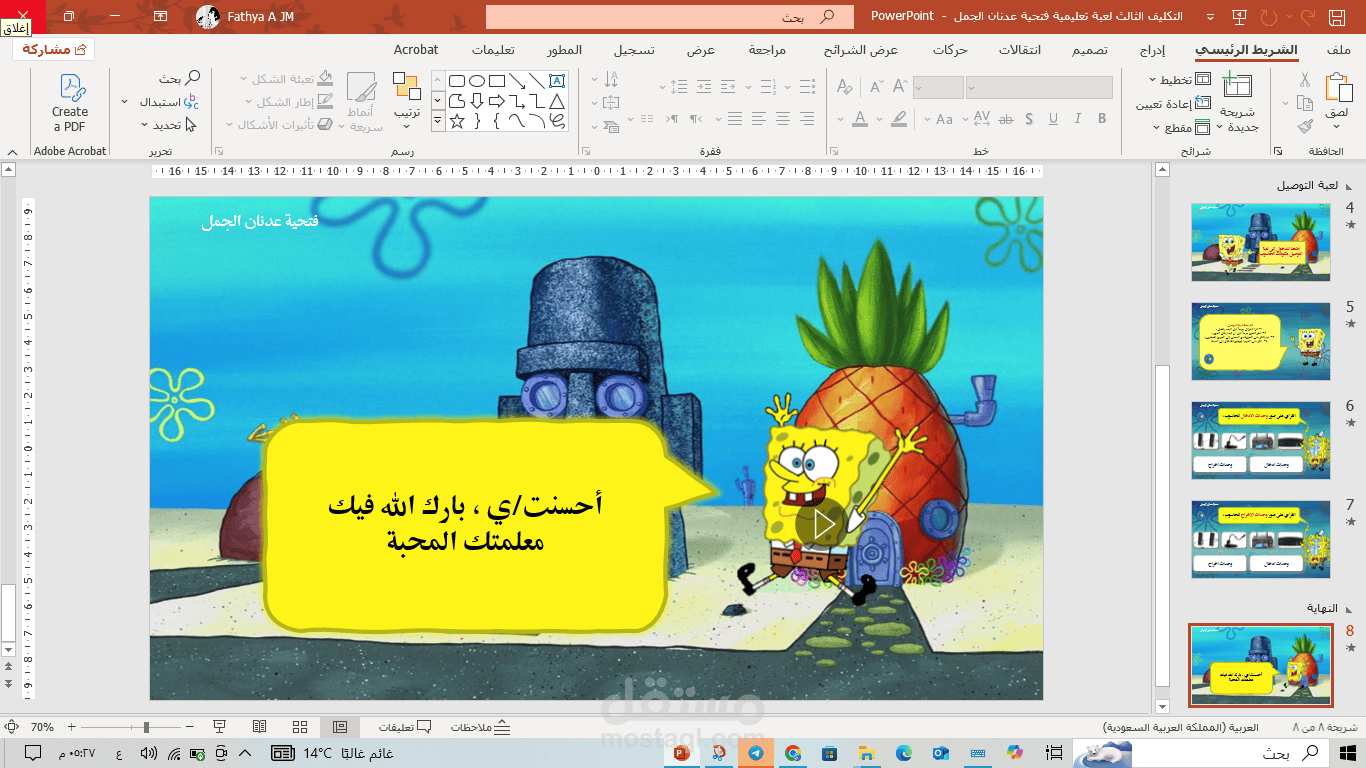Open the Slide Show (عرض الشرائح) tab
The height and width of the screenshot is (768, 1366).
tap(861, 50)
